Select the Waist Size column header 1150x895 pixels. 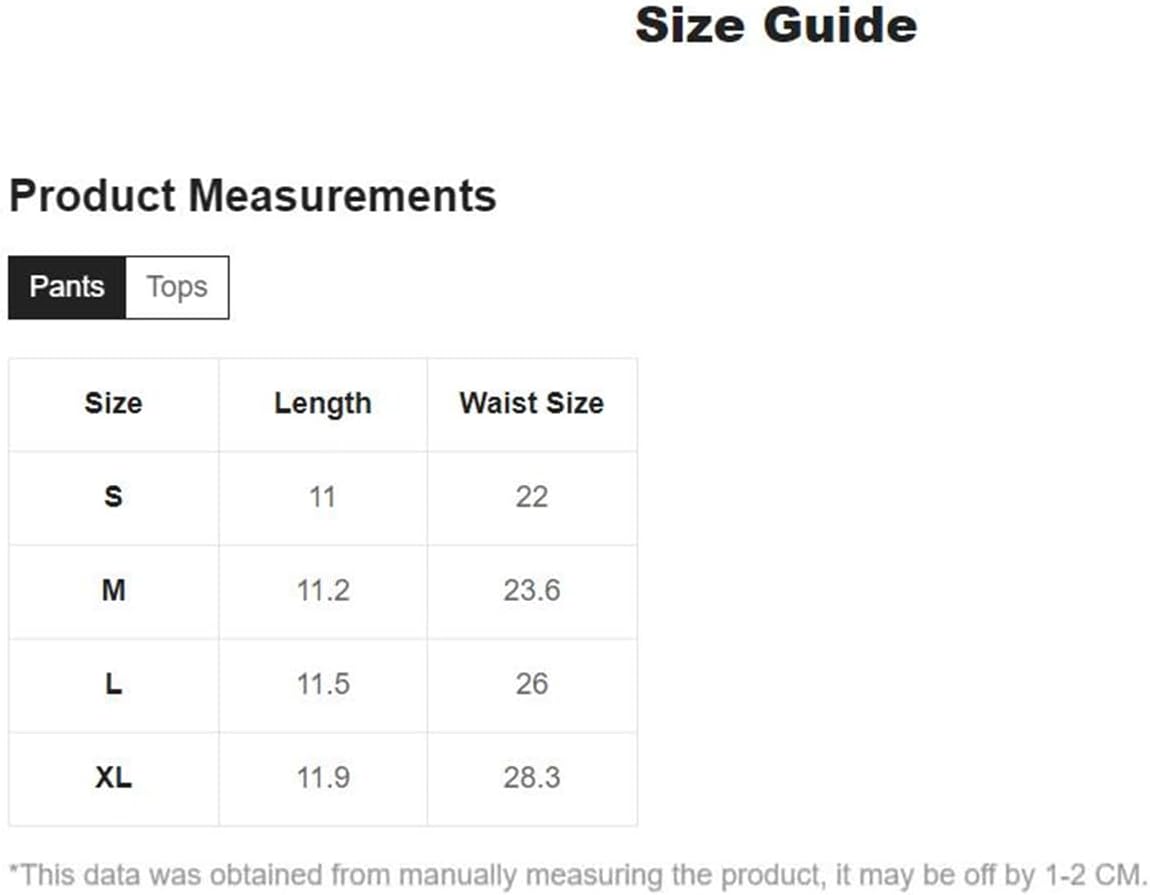532,403
